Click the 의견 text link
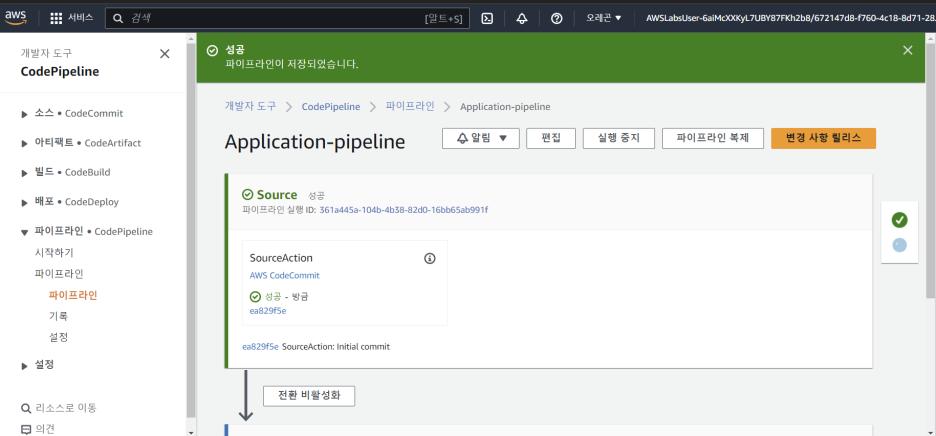Viewport: 936px width, 436px height. (45, 429)
